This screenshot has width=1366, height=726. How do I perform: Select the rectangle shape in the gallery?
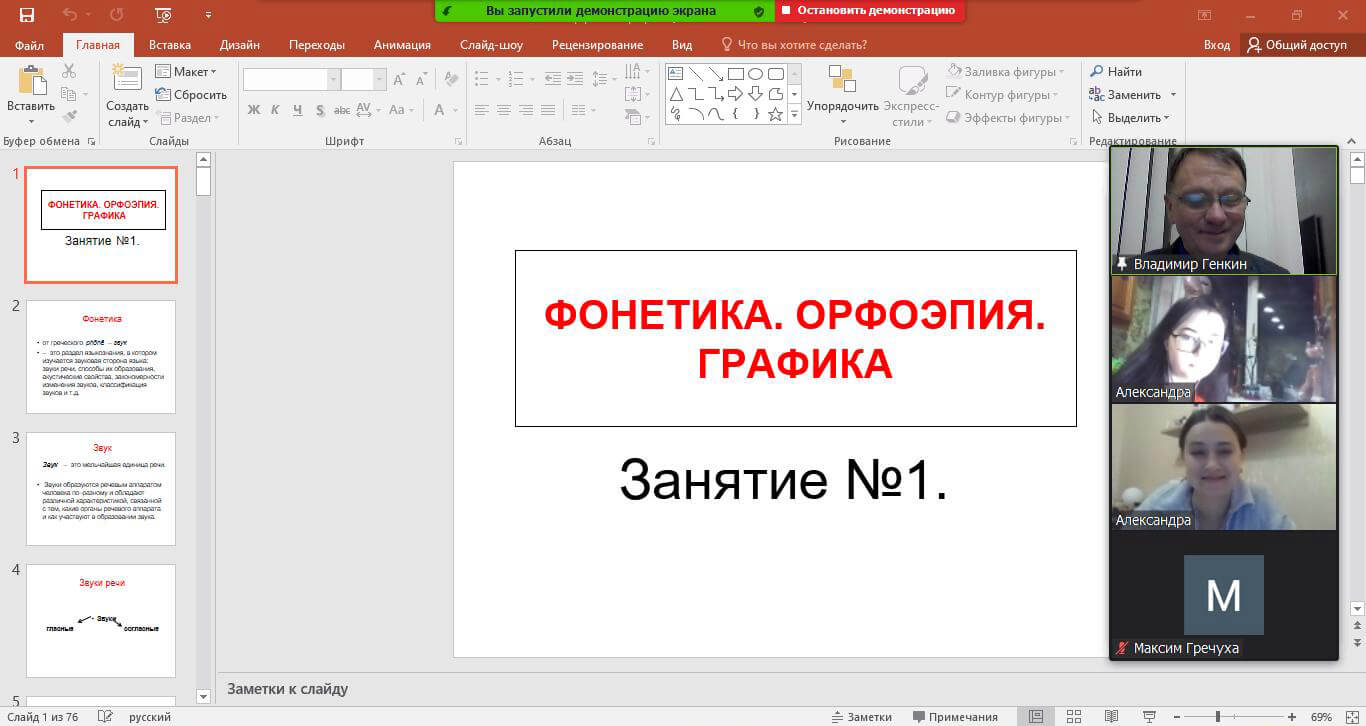pos(735,74)
